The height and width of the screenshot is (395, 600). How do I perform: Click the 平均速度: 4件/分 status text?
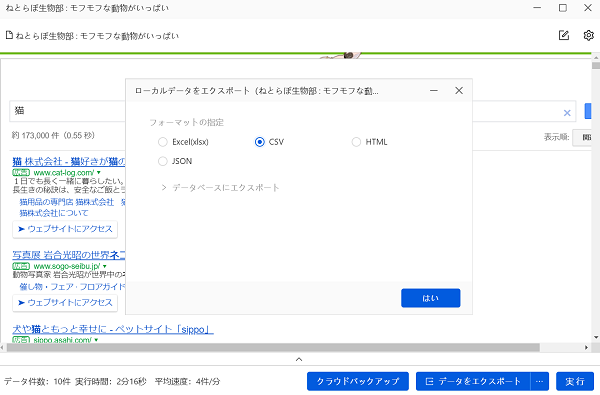188,381
